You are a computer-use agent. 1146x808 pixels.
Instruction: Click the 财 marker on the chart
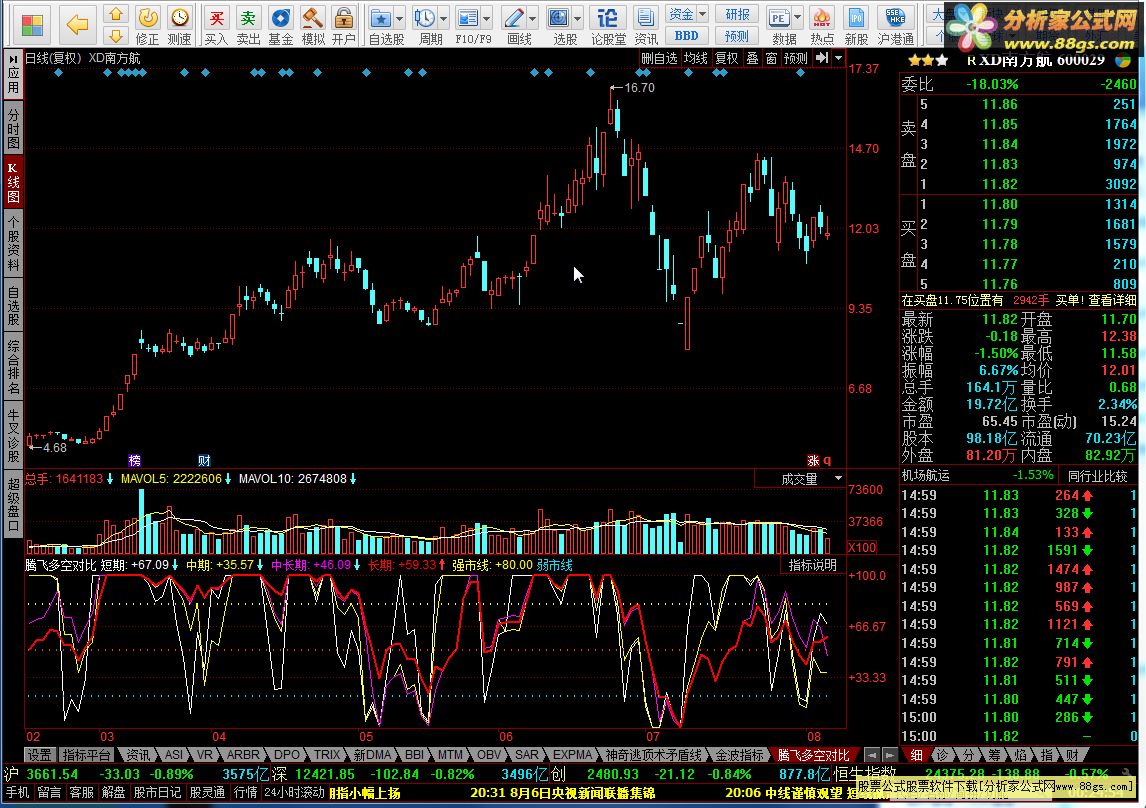coord(204,460)
